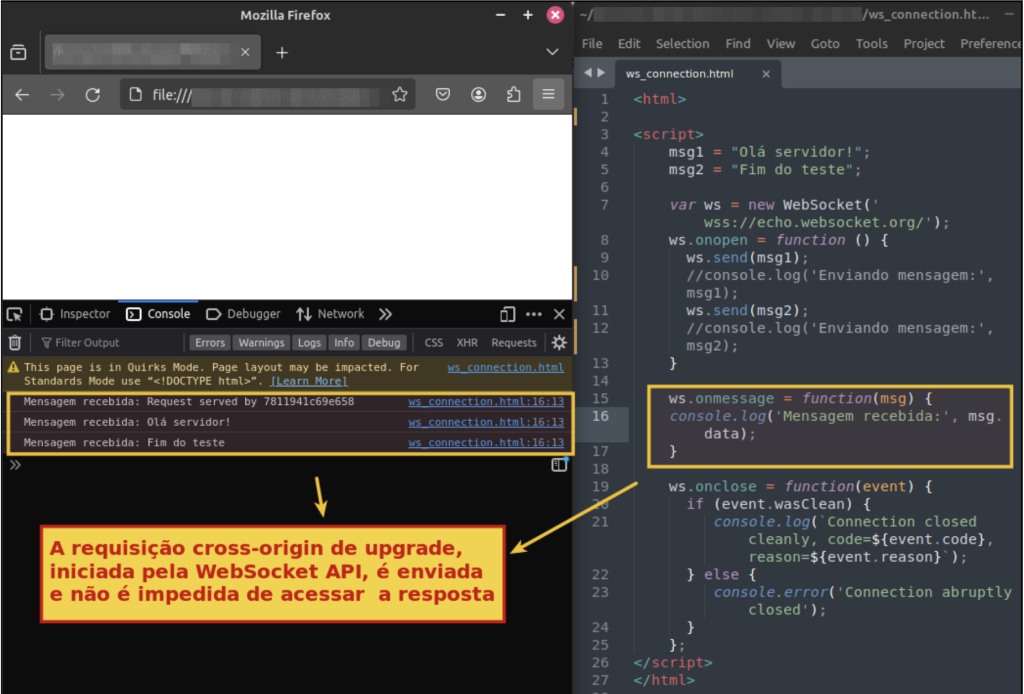Bookmark this page with the star icon
Image resolution: width=1024 pixels, height=694 pixels.
coord(400,95)
